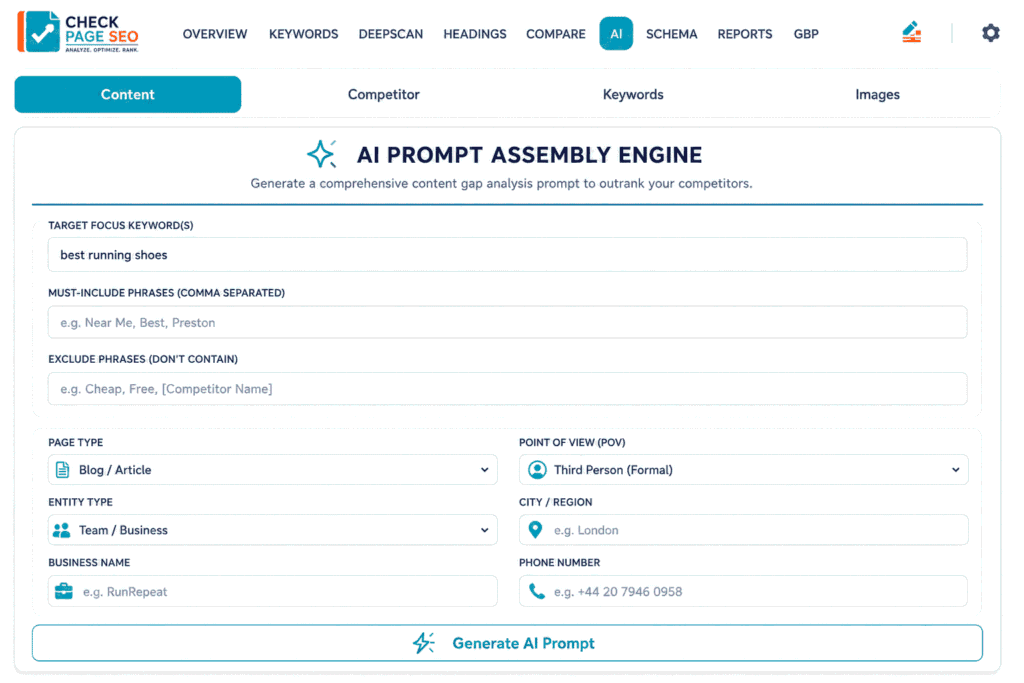Click the sparkle icon beside AI Prompt Assembly Engine
The height and width of the screenshot is (683, 1024).
click(x=322, y=155)
